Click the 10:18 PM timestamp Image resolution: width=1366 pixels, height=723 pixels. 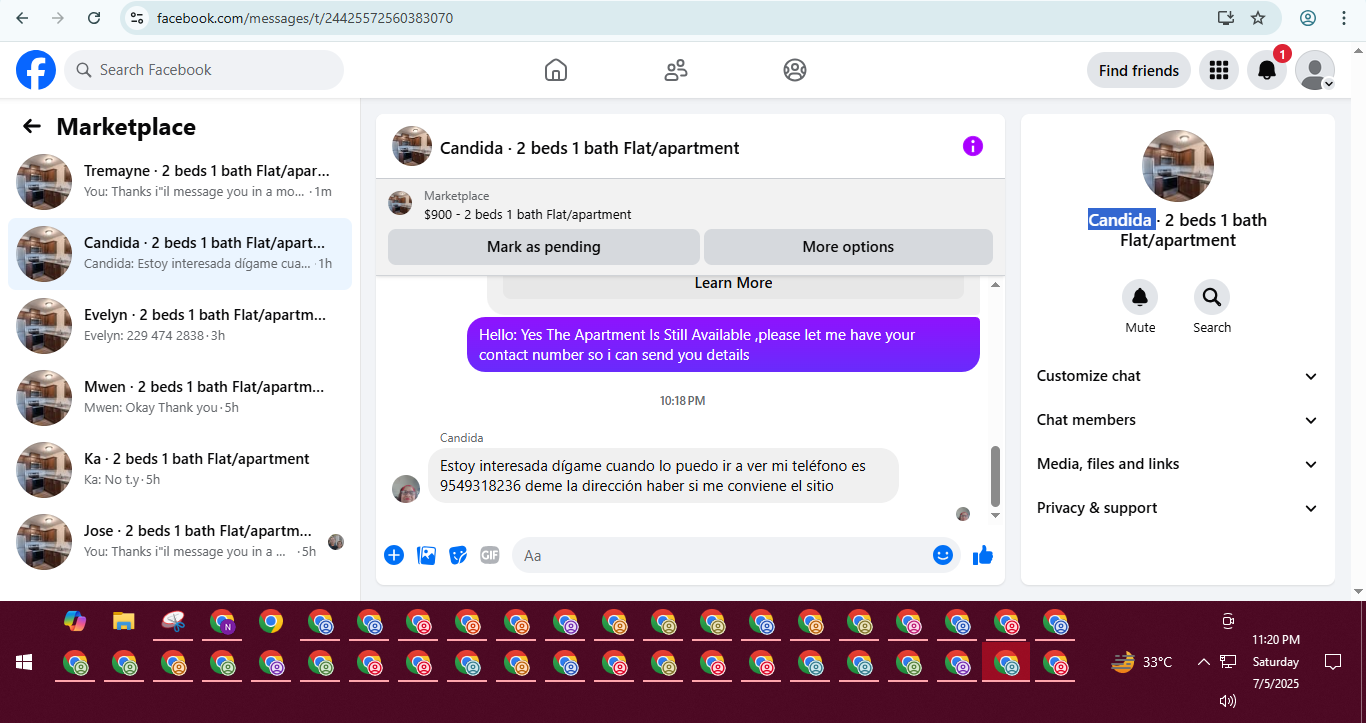coord(682,401)
